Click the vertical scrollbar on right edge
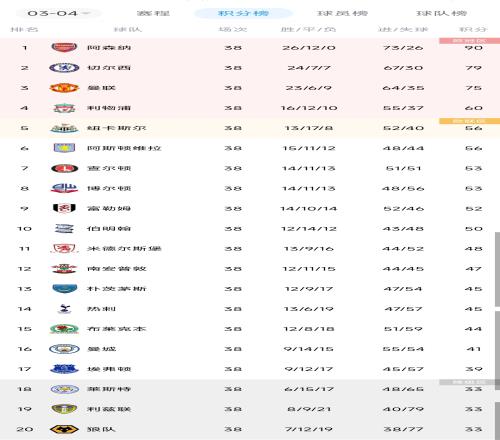 tap(497, 268)
